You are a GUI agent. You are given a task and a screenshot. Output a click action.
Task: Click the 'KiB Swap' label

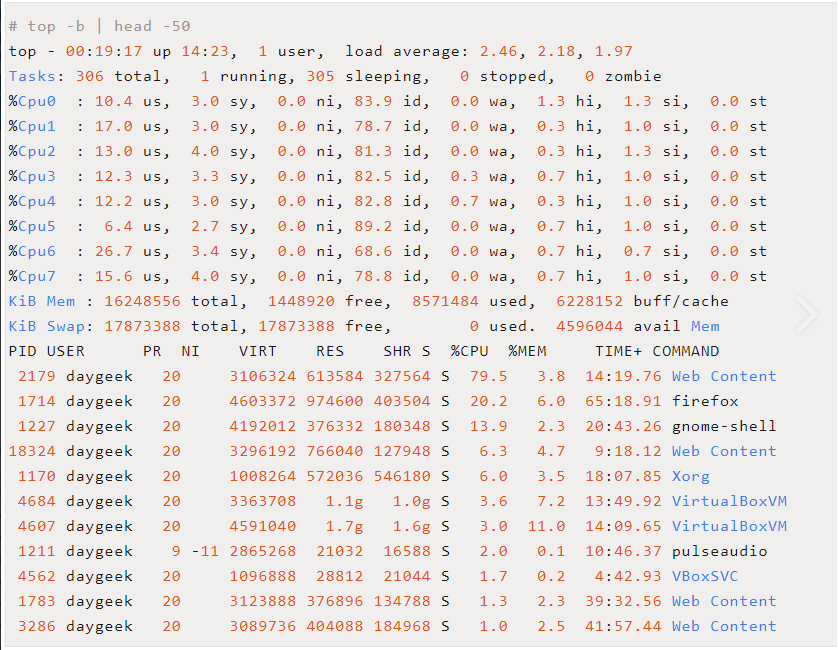click(46, 327)
